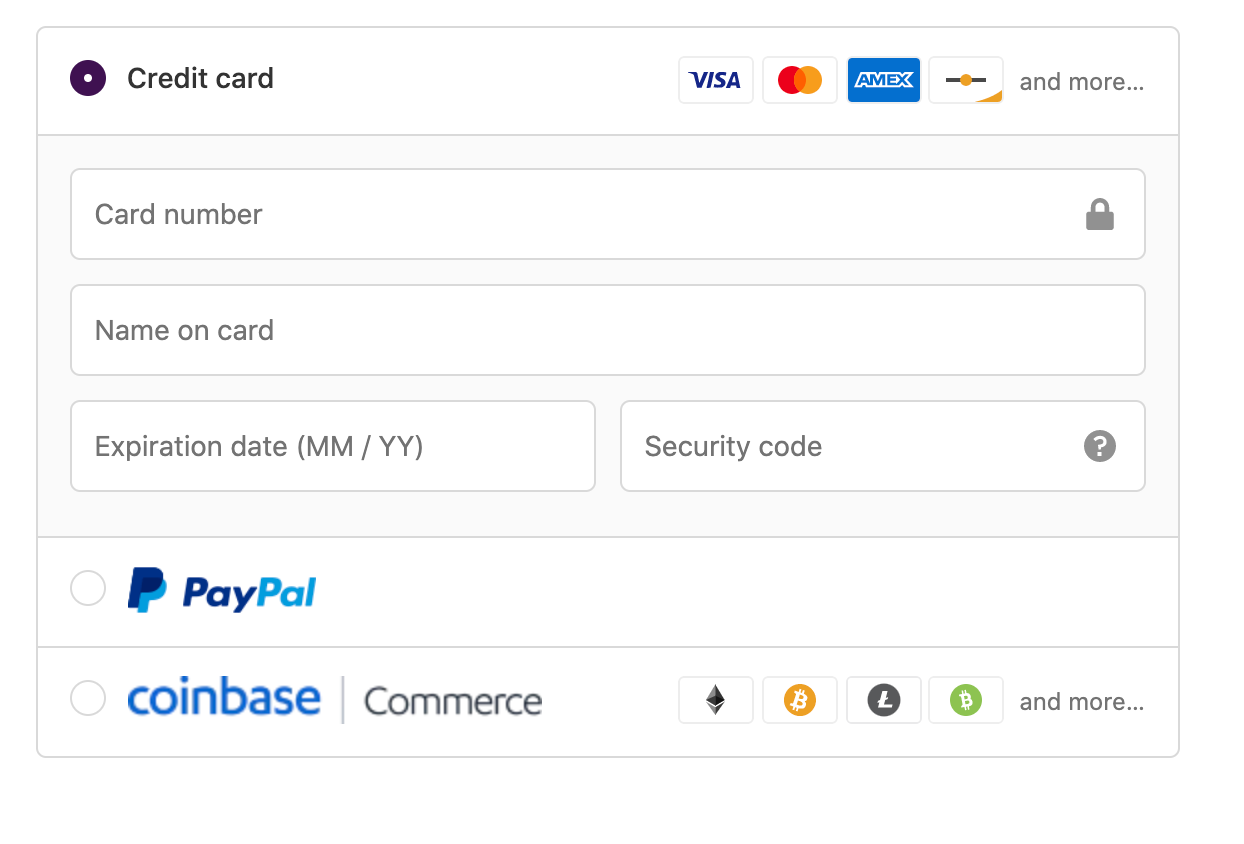Focus the Card number input field
The width and height of the screenshot is (1244, 844).
580,214
